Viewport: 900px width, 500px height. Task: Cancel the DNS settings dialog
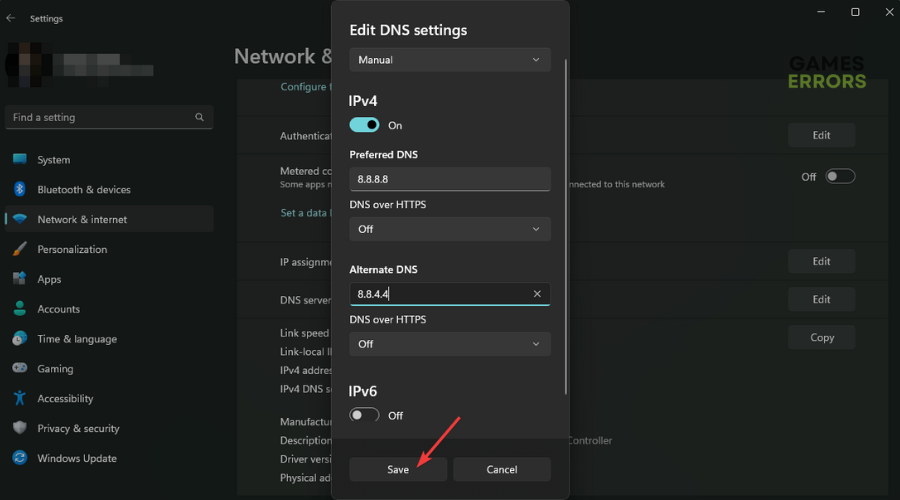point(502,470)
